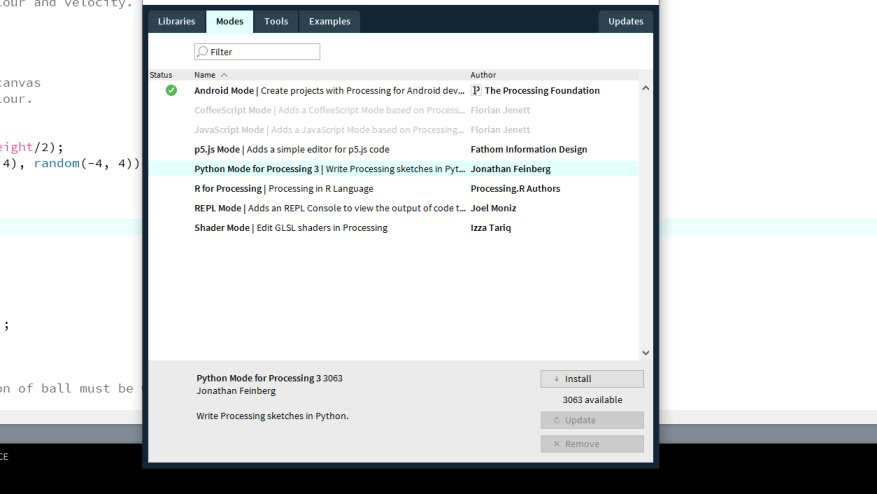
Task: Click author Joel Moniz
Action: click(493, 208)
